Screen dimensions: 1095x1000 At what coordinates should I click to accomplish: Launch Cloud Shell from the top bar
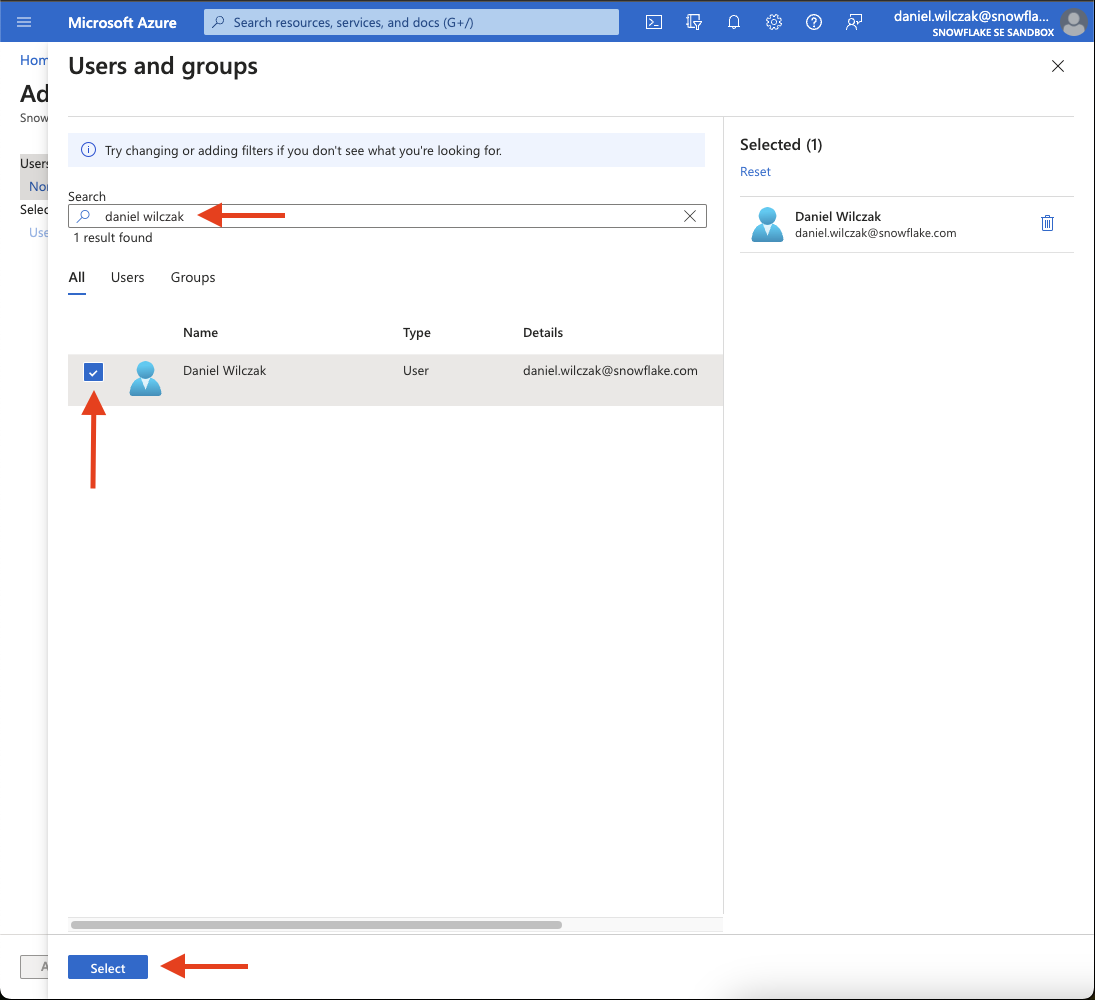654,22
